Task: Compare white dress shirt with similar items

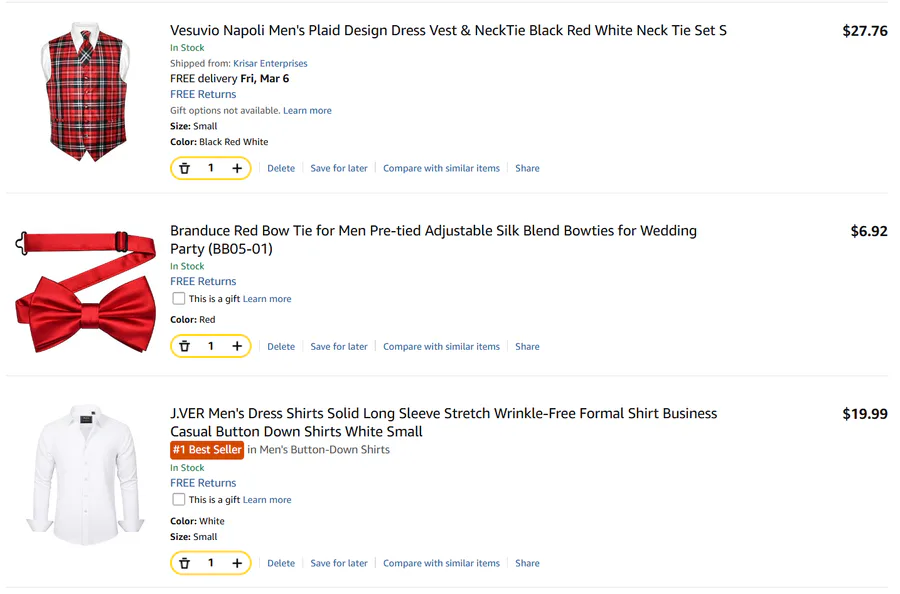Action: [x=441, y=564]
